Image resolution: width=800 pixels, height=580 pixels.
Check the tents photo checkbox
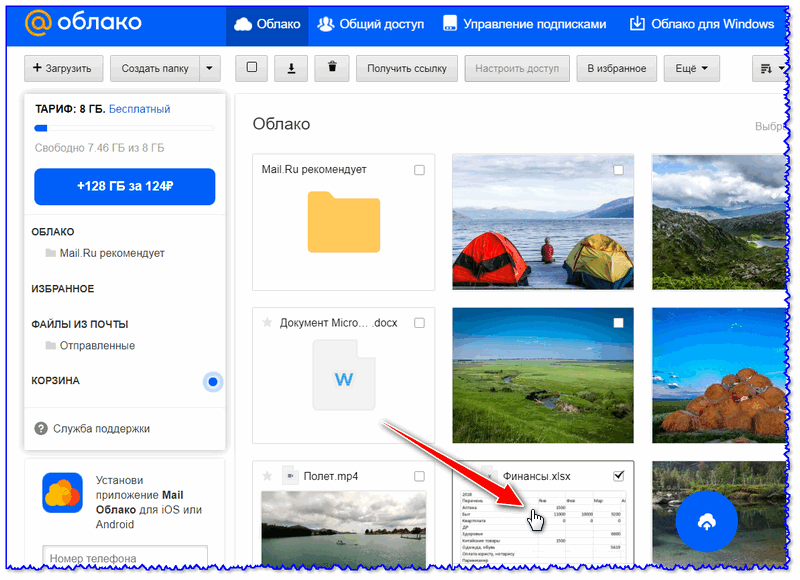pos(618,170)
